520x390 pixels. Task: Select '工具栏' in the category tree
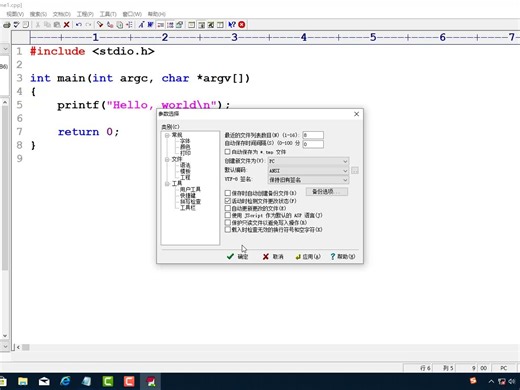(188, 208)
